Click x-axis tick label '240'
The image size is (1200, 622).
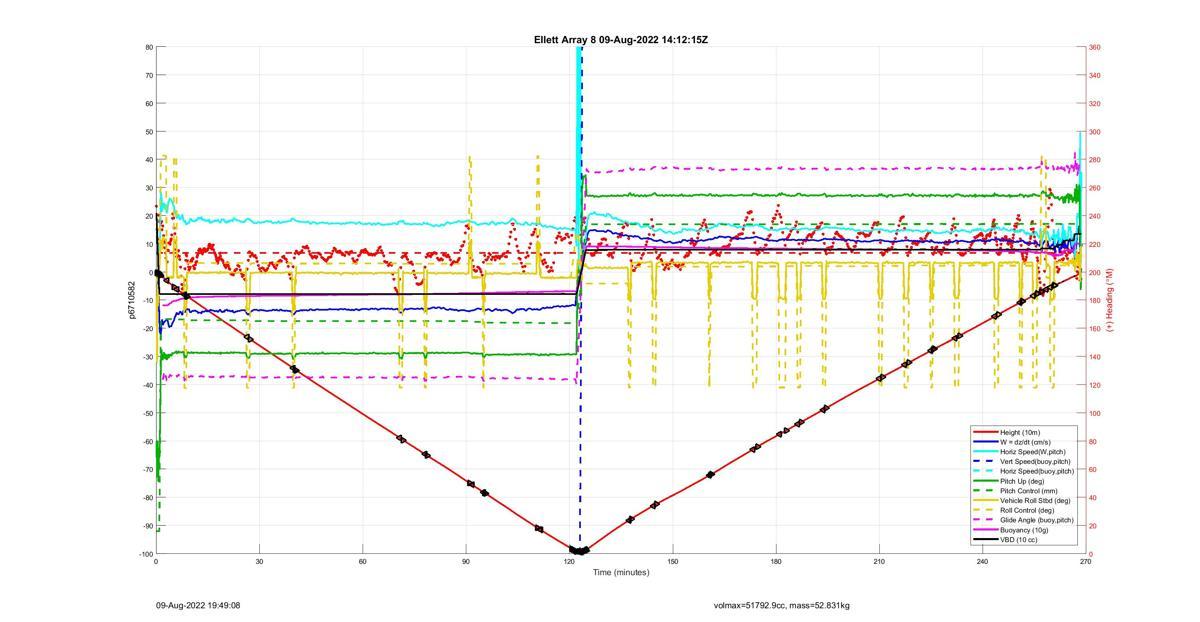pyautogui.click(x=982, y=561)
